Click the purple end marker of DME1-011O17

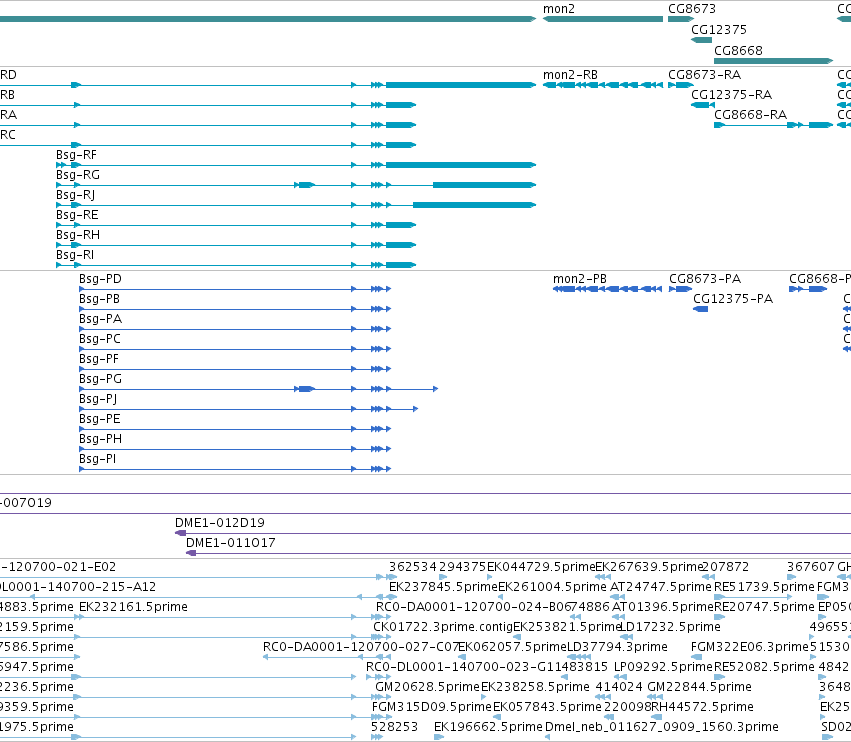pyautogui.click(x=191, y=553)
